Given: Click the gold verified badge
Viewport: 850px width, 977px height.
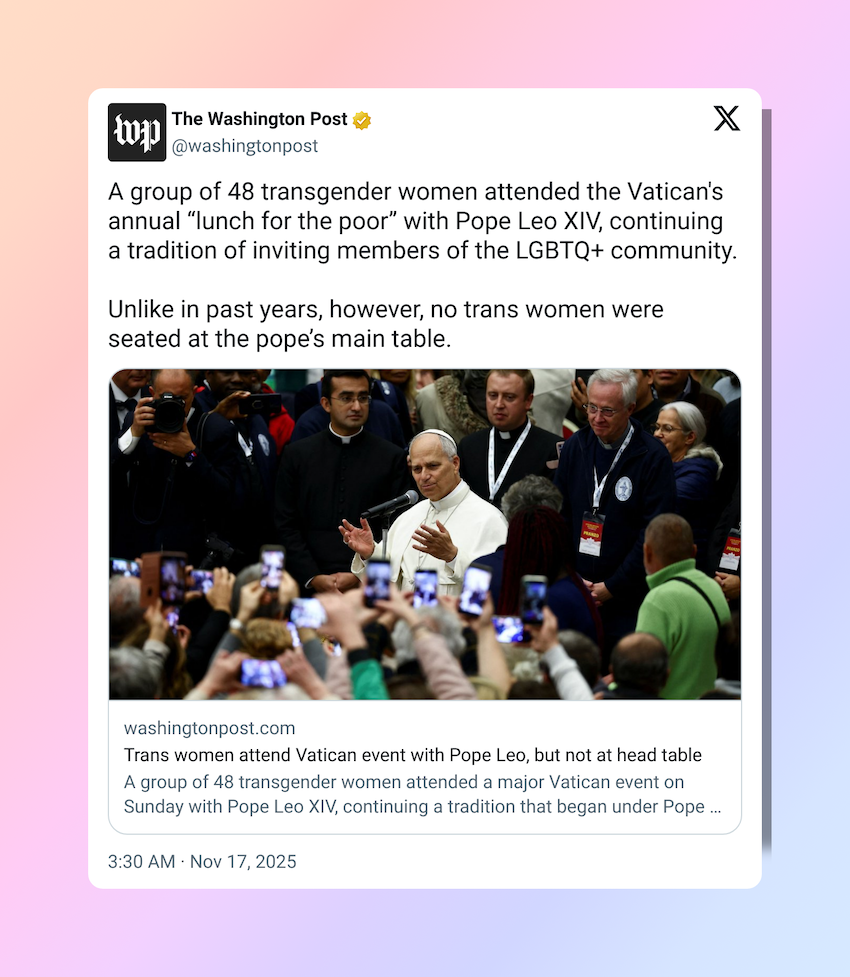Looking at the screenshot, I should (362, 120).
